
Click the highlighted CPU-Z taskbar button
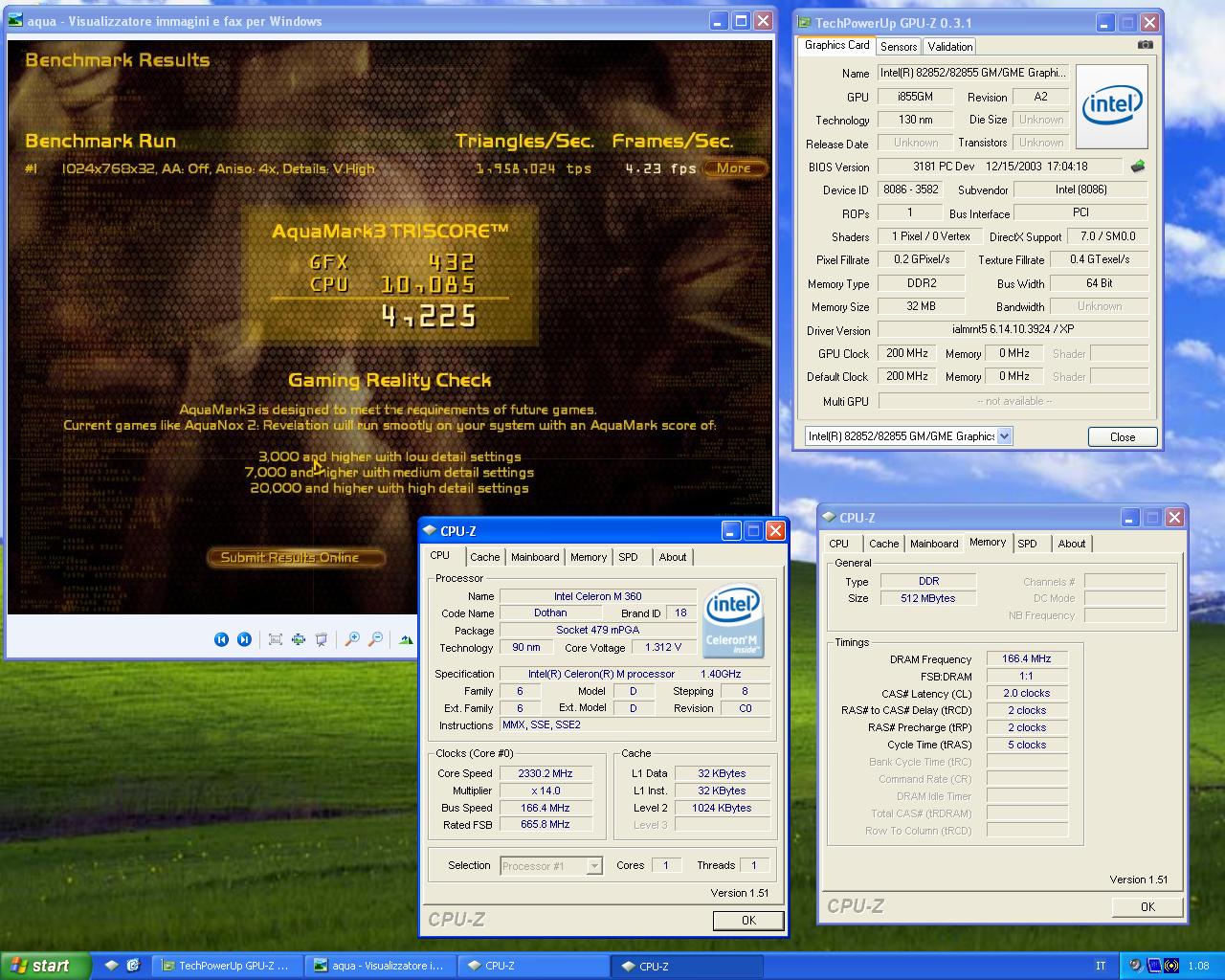(x=687, y=966)
